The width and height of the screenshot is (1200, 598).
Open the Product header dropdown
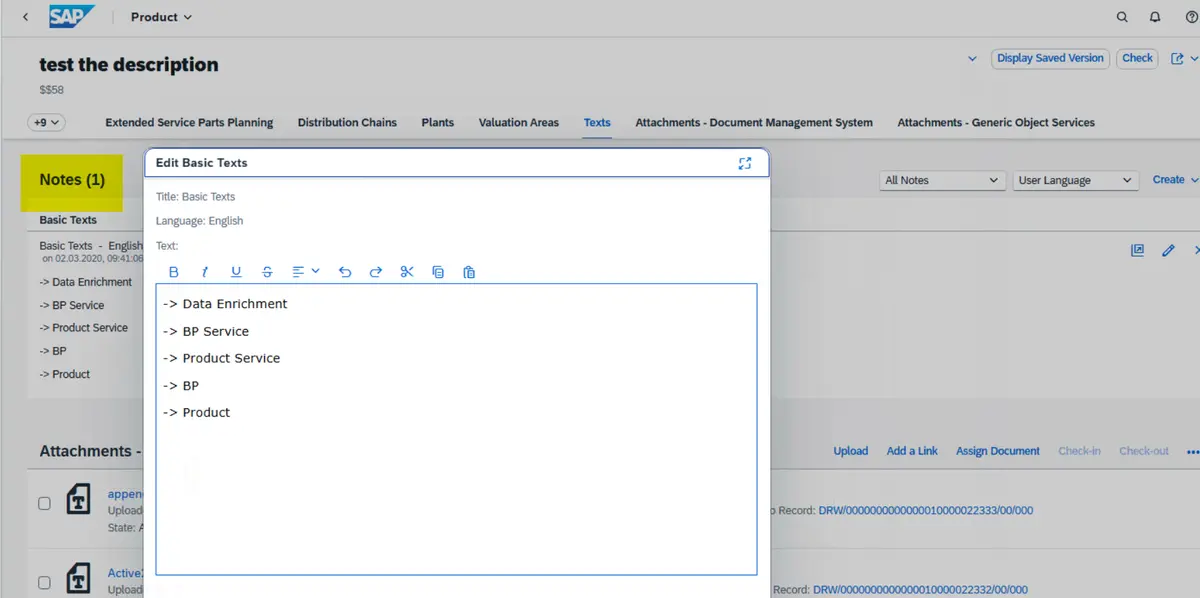click(161, 17)
